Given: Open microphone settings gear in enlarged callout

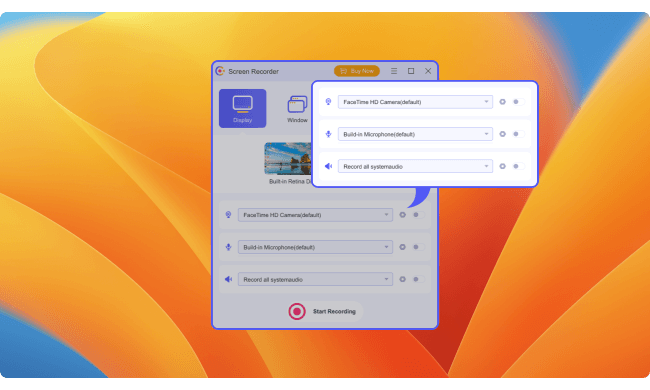Looking at the screenshot, I should click(502, 134).
